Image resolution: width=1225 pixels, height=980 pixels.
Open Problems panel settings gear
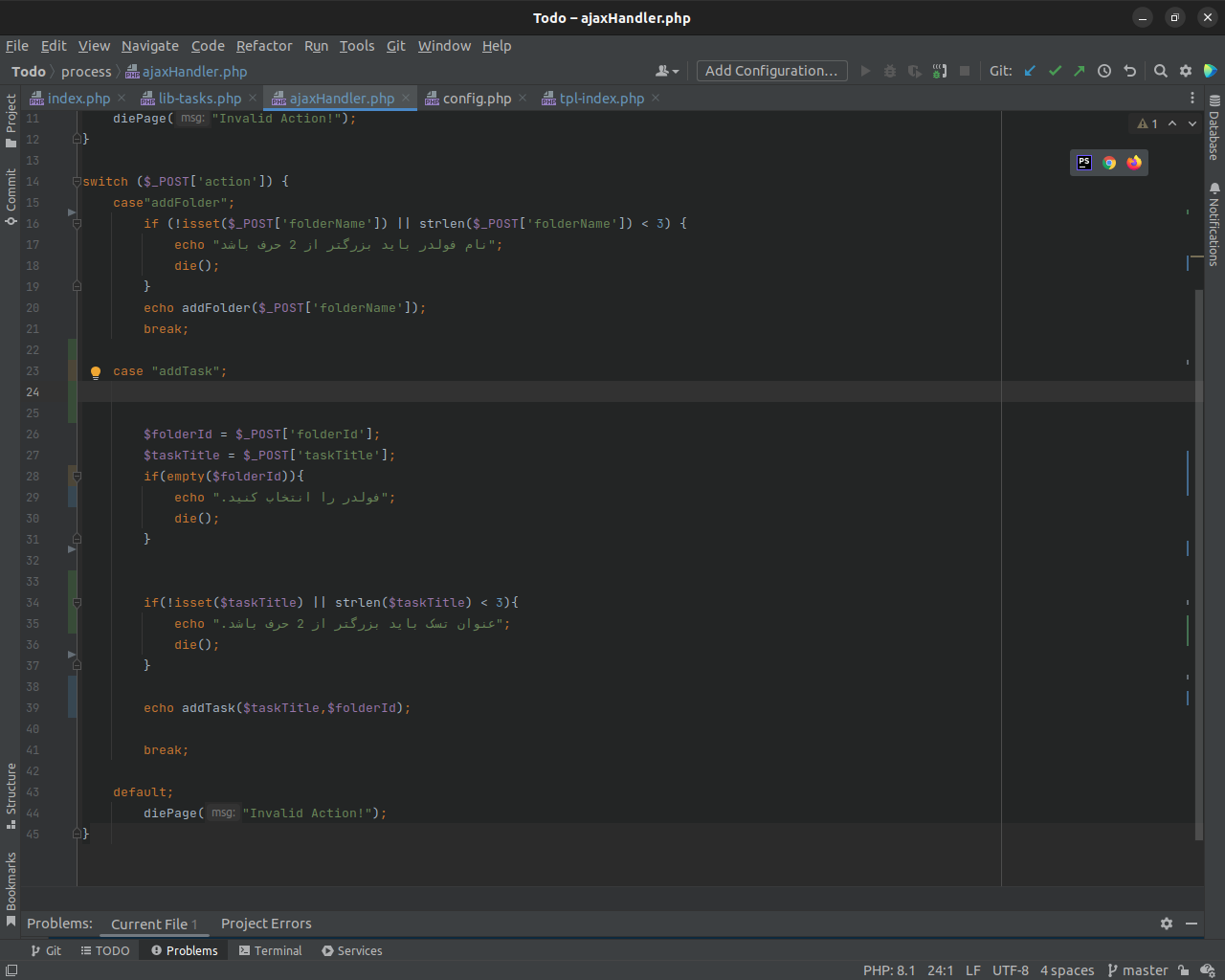(1167, 924)
